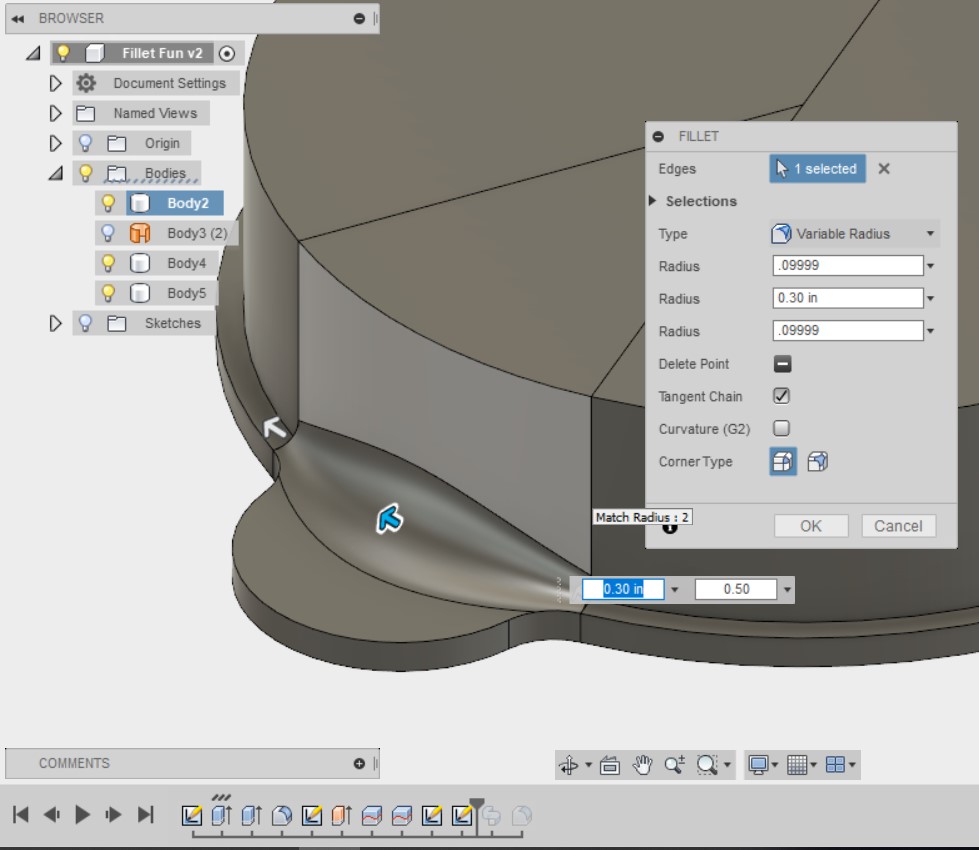Expand the Sketches folder
The image size is (979, 850).
tap(56, 323)
